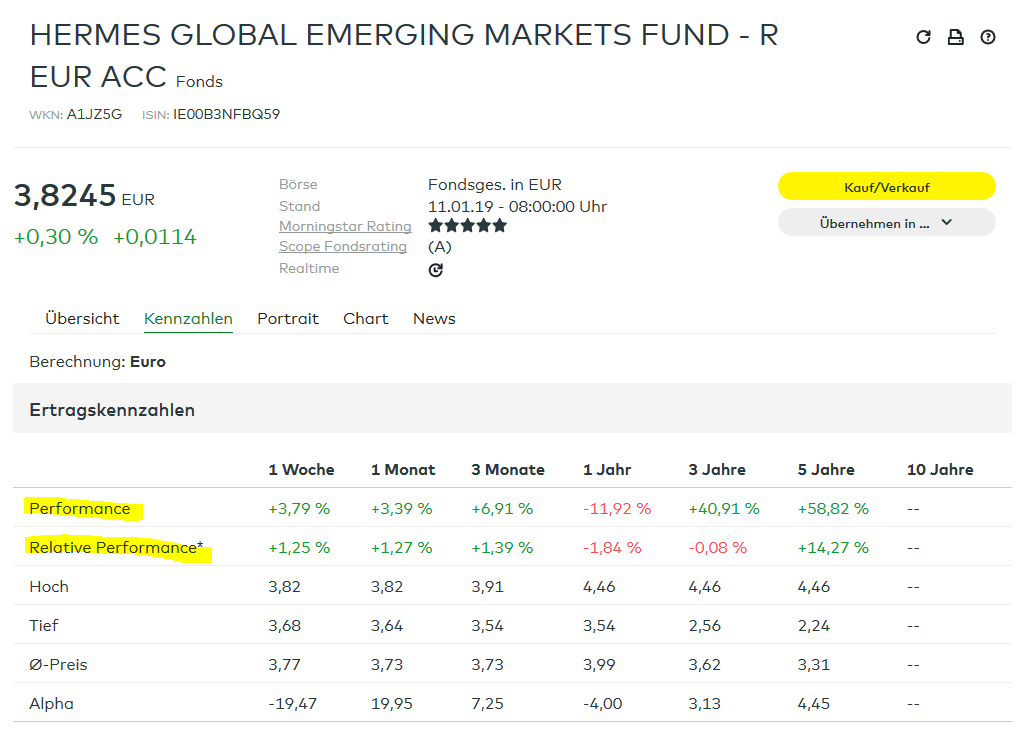Follow the Morningstar Rating link
This screenshot has width=1034, height=741.
coord(345,227)
